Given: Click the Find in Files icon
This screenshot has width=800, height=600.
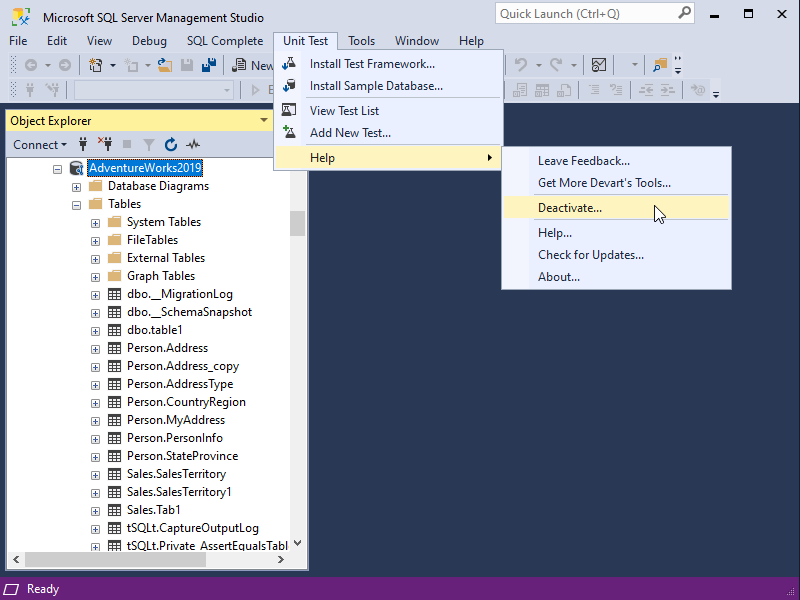Looking at the screenshot, I should [660, 65].
